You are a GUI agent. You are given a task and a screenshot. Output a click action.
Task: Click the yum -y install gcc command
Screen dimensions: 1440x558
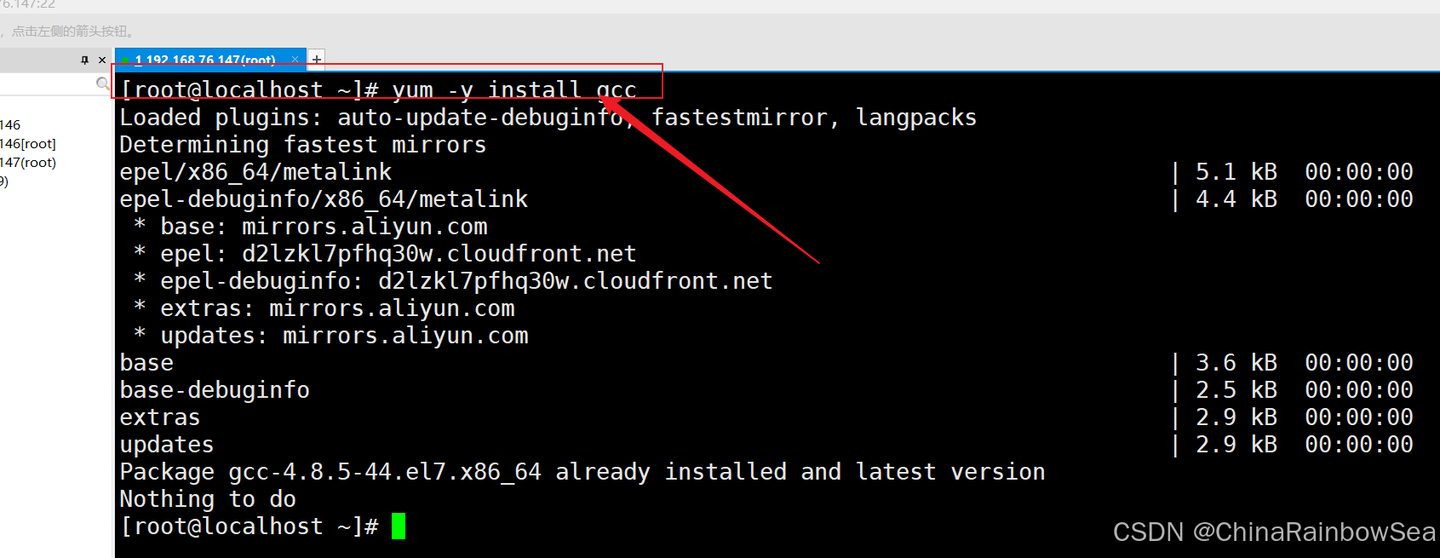click(514, 90)
